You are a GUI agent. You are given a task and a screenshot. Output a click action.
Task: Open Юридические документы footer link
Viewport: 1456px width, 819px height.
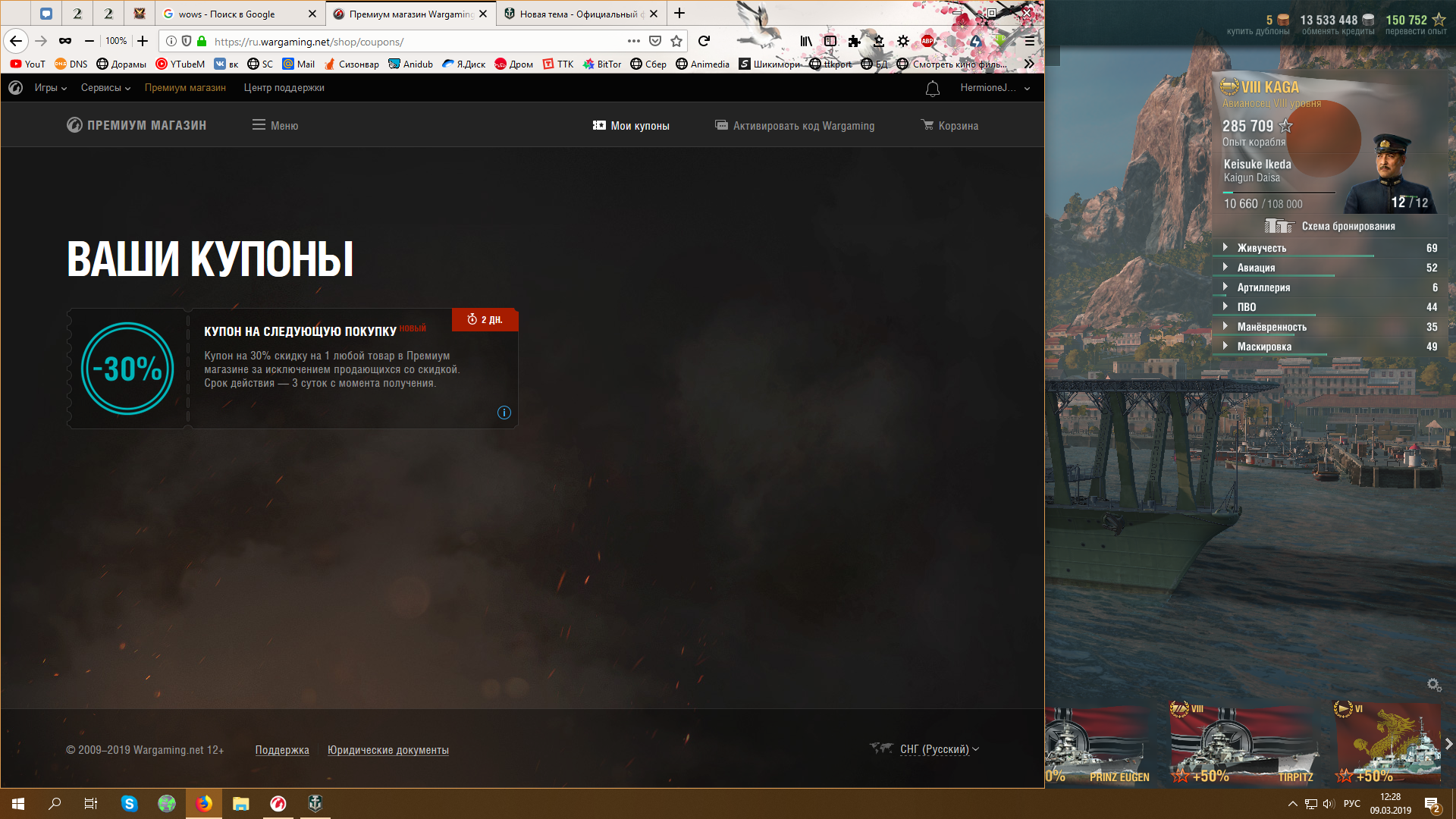pyautogui.click(x=388, y=750)
